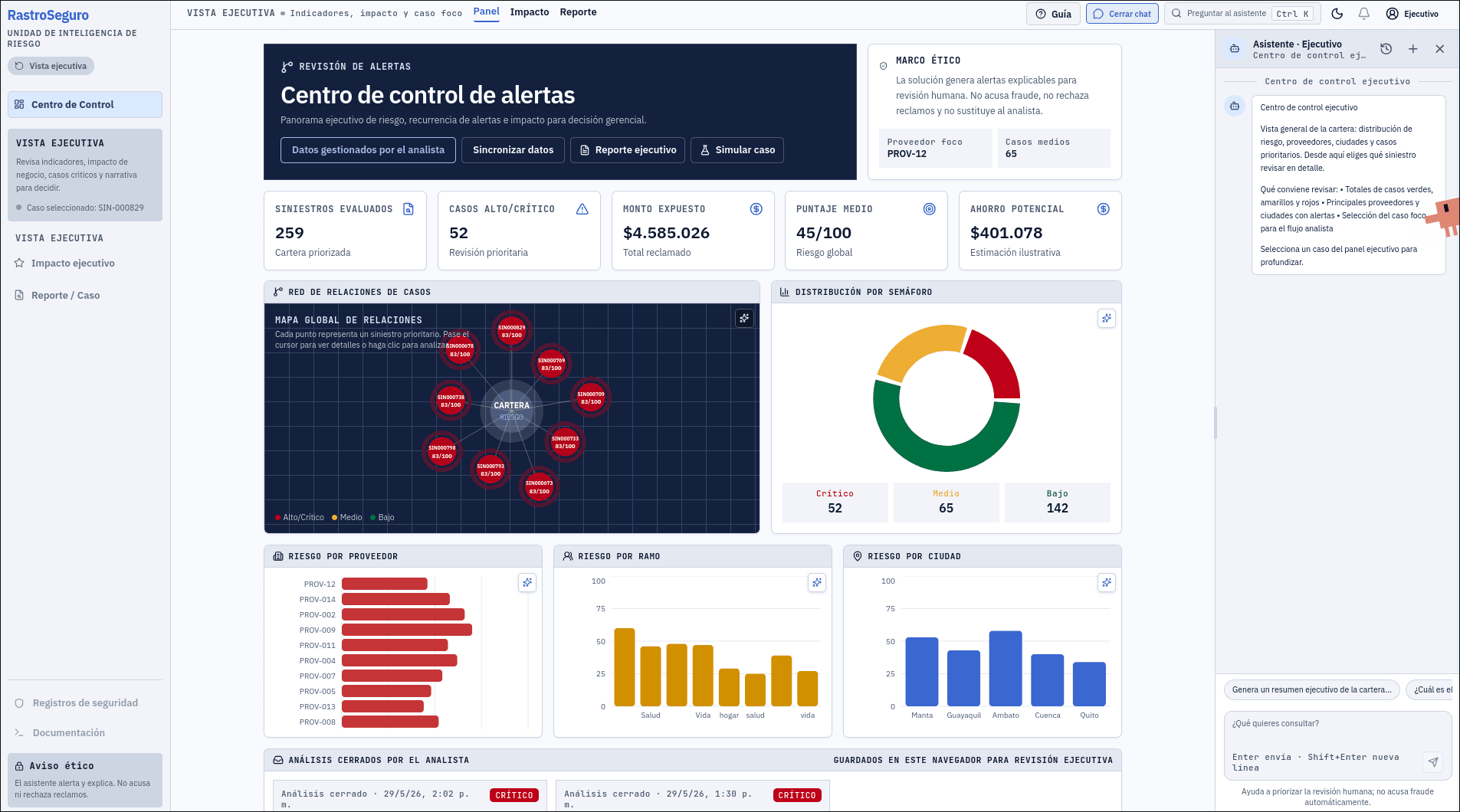Switch to the Reporte tab
1460x812 pixels.
[x=578, y=12]
